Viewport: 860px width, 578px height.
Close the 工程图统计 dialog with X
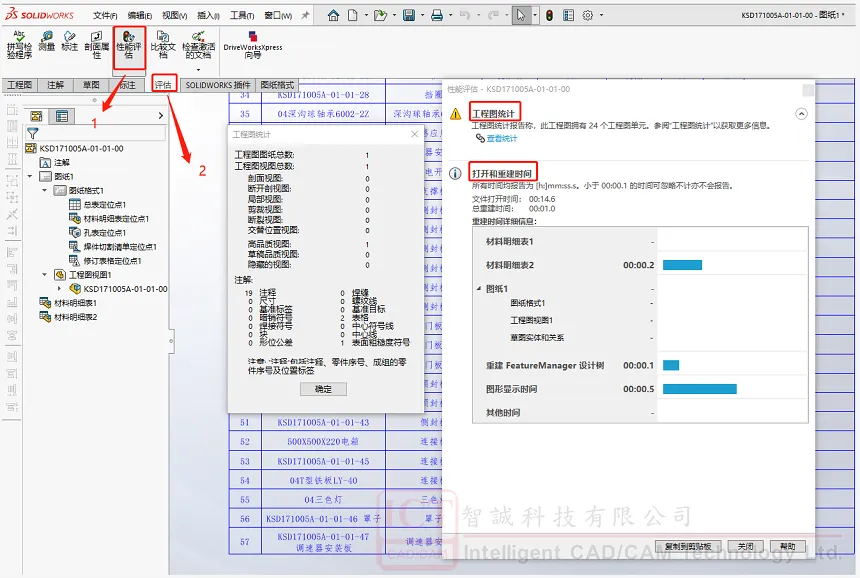click(x=415, y=134)
